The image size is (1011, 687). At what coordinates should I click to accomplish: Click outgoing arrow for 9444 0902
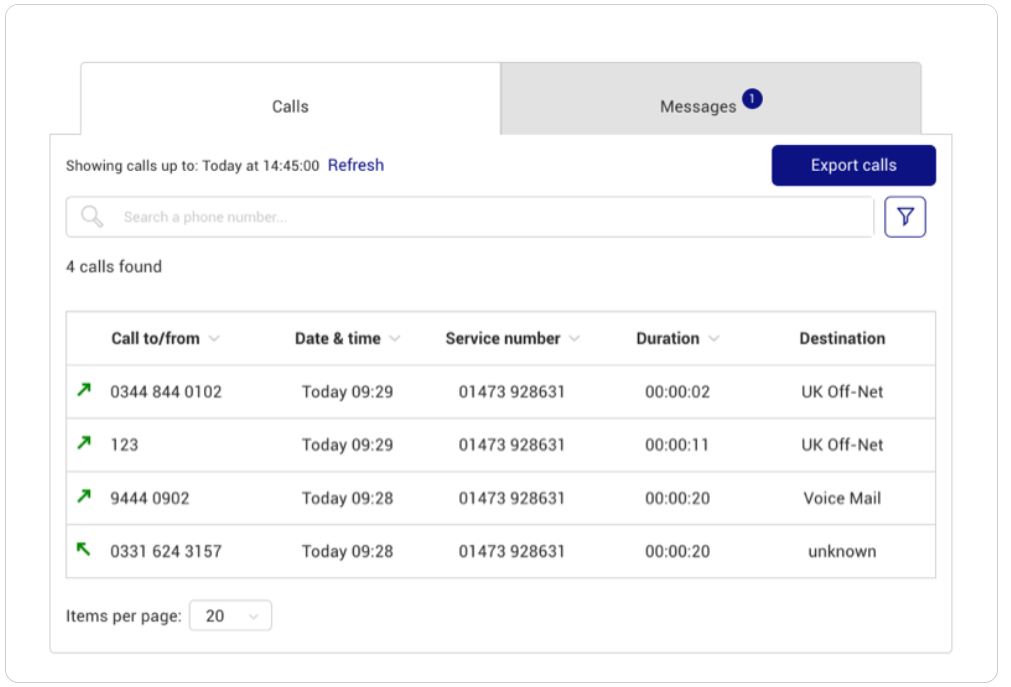click(x=84, y=496)
